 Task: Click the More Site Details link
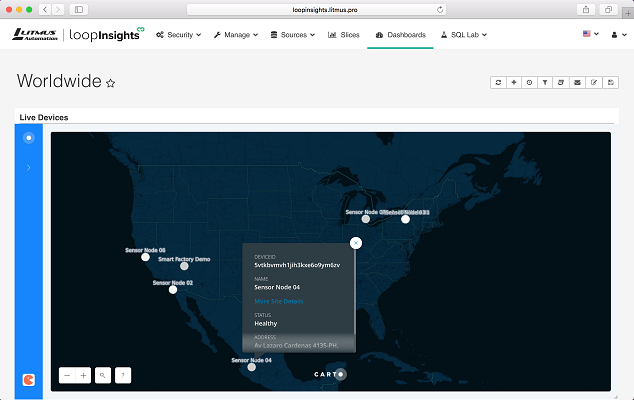(x=279, y=301)
